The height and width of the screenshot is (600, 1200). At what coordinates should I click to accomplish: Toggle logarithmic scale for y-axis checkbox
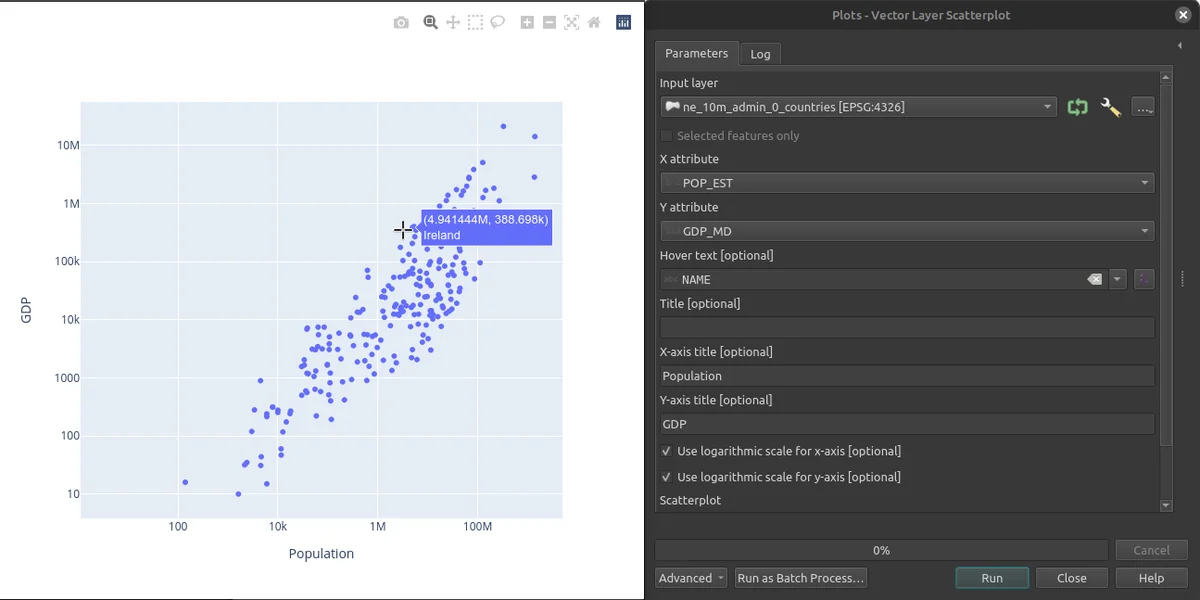pyautogui.click(x=667, y=477)
